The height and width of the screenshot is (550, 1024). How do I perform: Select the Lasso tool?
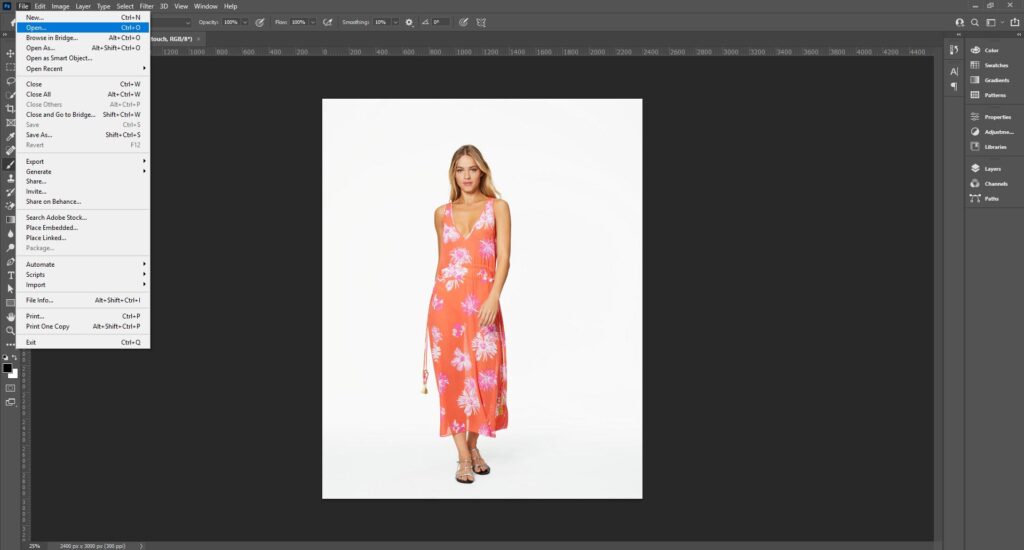pos(10,81)
